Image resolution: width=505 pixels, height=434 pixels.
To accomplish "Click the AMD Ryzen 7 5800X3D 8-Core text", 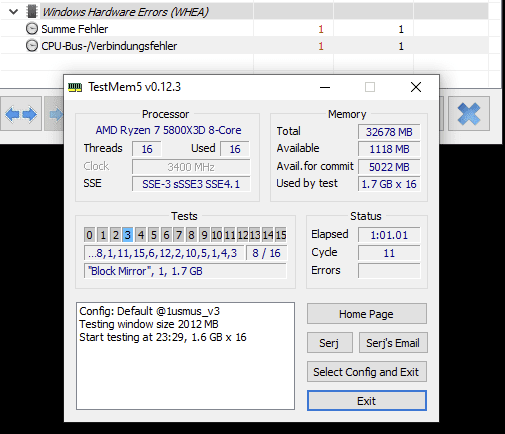I will tap(168, 130).
